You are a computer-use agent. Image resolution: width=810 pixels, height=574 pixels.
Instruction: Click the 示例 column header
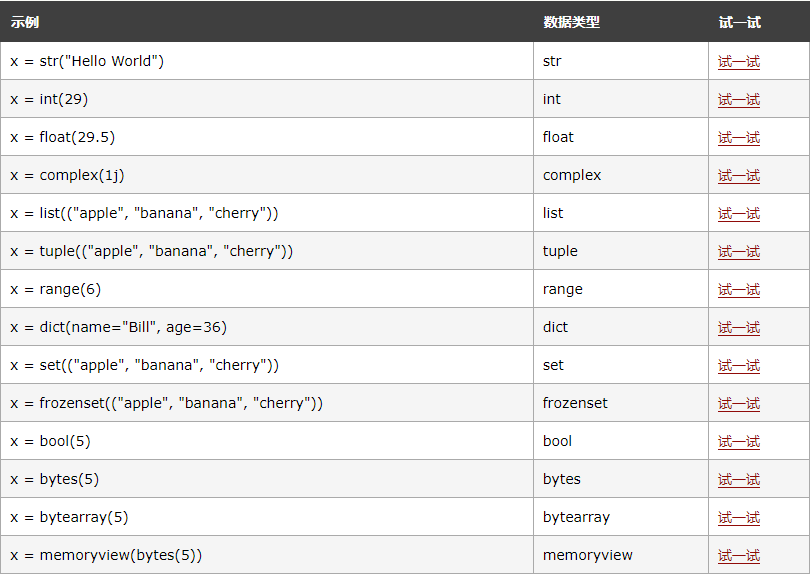25,22
